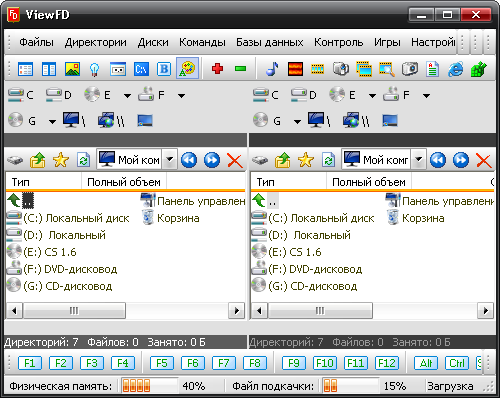Click the F5 function key button
Image resolution: width=500 pixels, height=398 pixels.
point(162,363)
